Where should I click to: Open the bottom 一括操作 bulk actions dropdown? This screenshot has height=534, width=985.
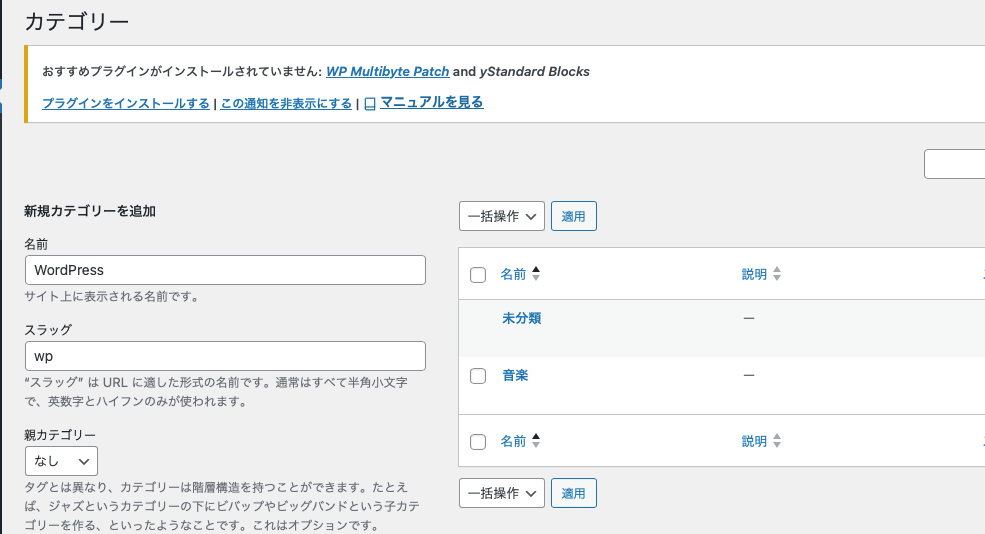tap(501, 493)
